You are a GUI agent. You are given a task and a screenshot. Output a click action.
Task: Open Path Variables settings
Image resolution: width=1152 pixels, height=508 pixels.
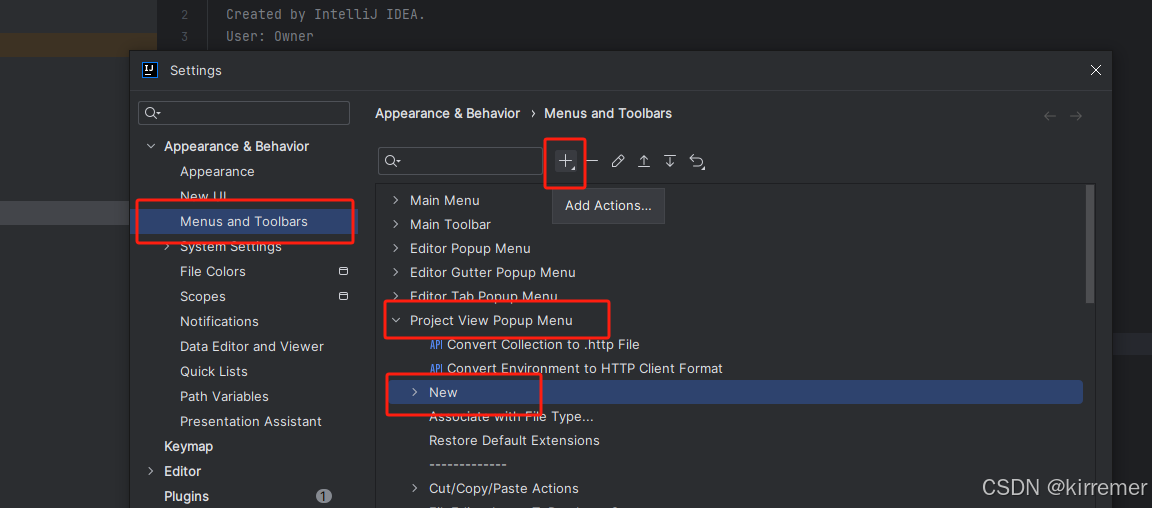coord(224,396)
